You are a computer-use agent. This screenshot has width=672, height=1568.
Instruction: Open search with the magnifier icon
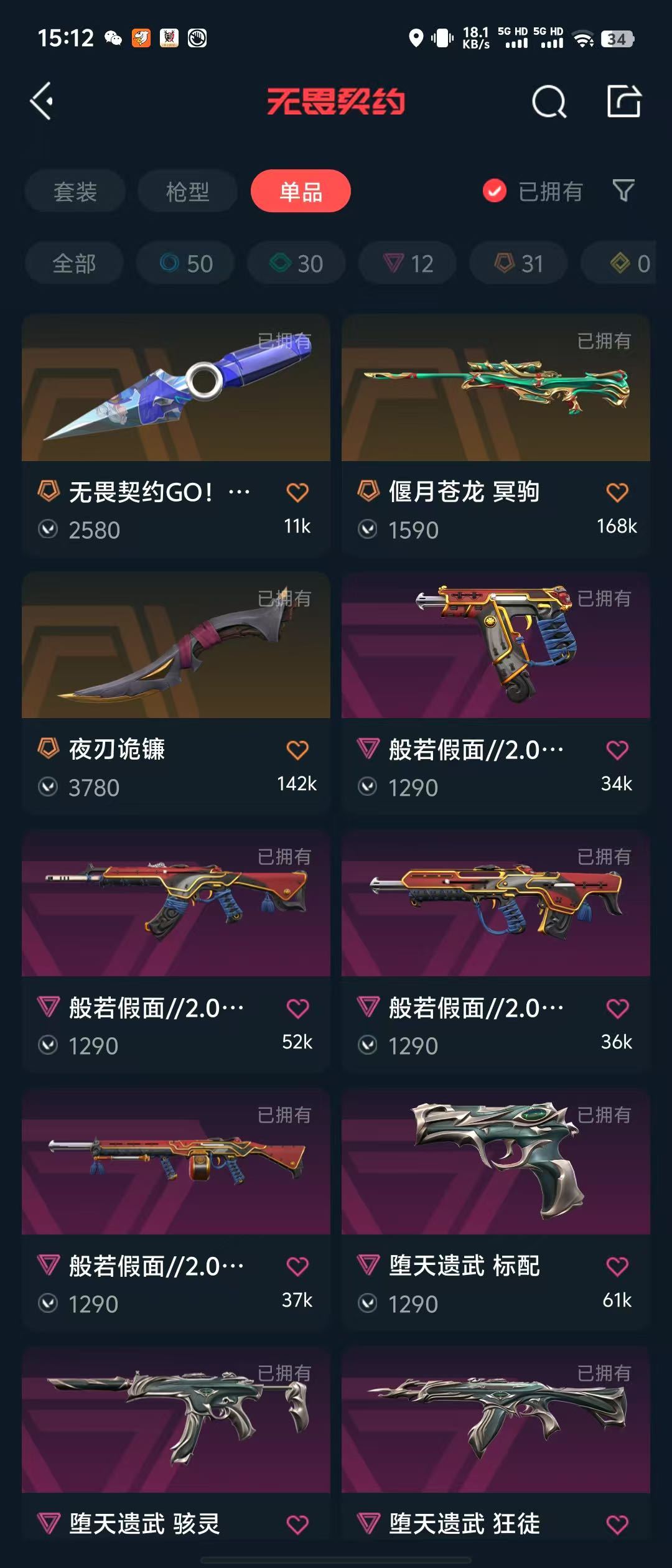pyautogui.click(x=549, y=101)
